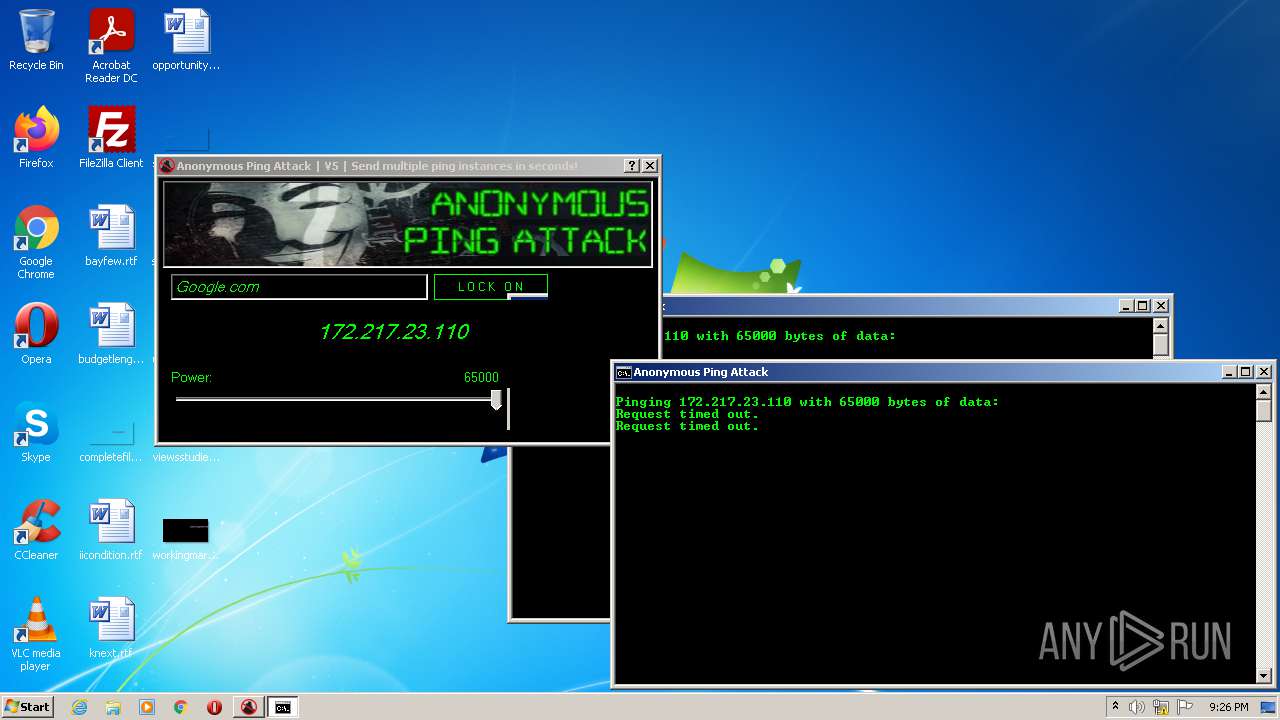Open knext.rtf document icon
Image resolution: width=1280 pixels, height=720 pixels.
tap(111, 628)
